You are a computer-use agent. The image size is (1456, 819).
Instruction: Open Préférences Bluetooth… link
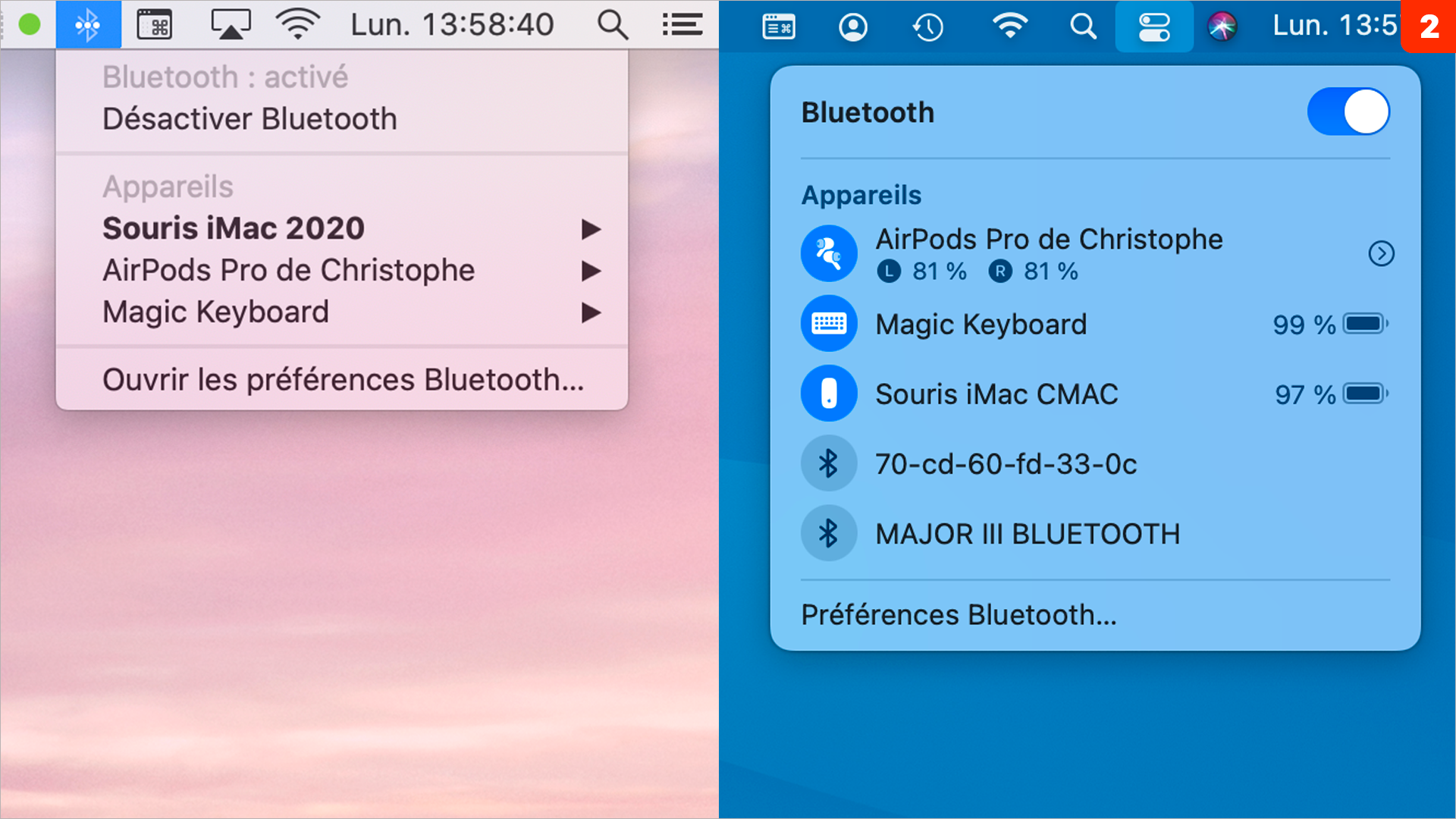pos(959,615)
